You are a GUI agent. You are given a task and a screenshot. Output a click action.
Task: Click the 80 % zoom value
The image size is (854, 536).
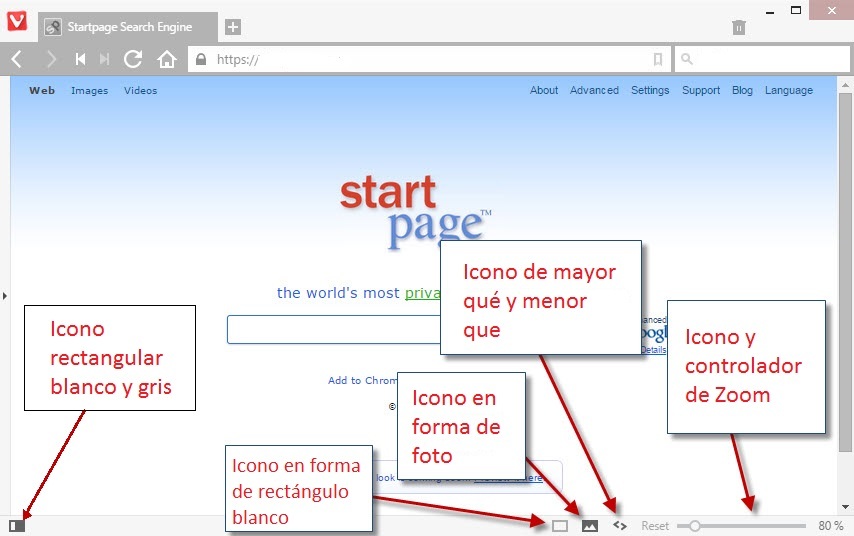(x=831, y=526)
